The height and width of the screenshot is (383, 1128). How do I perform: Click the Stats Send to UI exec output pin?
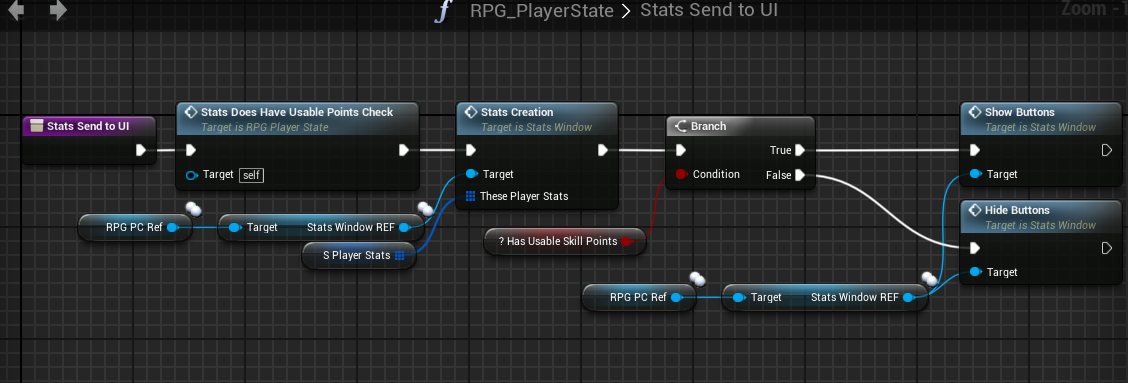click(141, 150)
